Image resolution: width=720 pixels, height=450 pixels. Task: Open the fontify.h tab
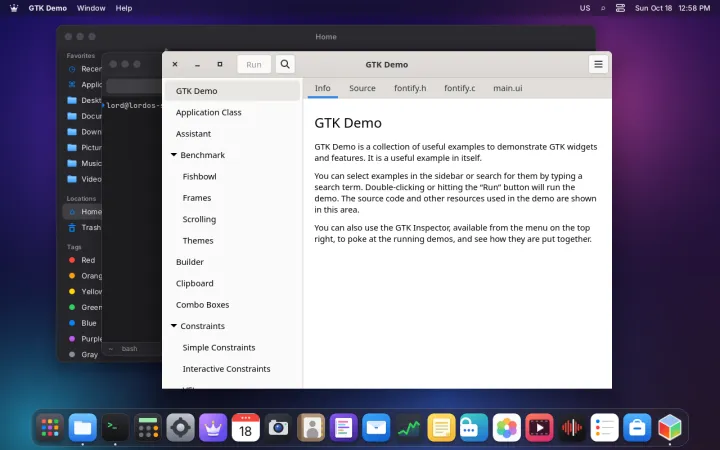pyautogui.click(x=410, y=88)
